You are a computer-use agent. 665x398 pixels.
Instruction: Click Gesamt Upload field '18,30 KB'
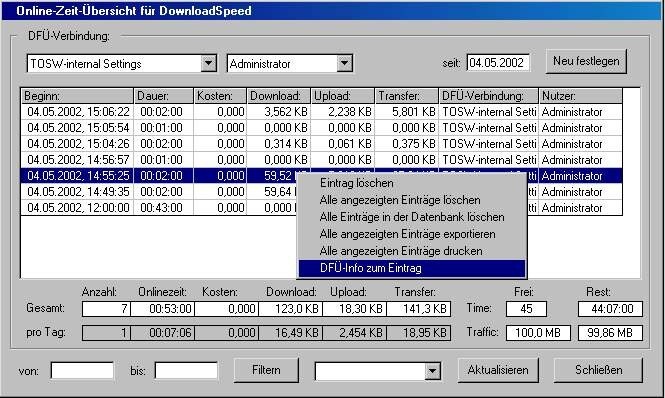click(355, 308)
